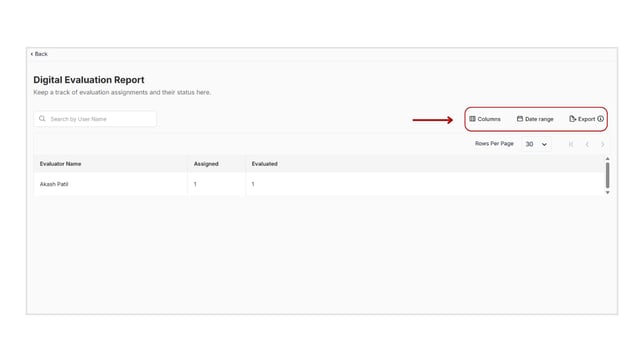Open the Rows Per Page dropdown
Viewport: 644px width, 362px height.
[x=536, y=144]
